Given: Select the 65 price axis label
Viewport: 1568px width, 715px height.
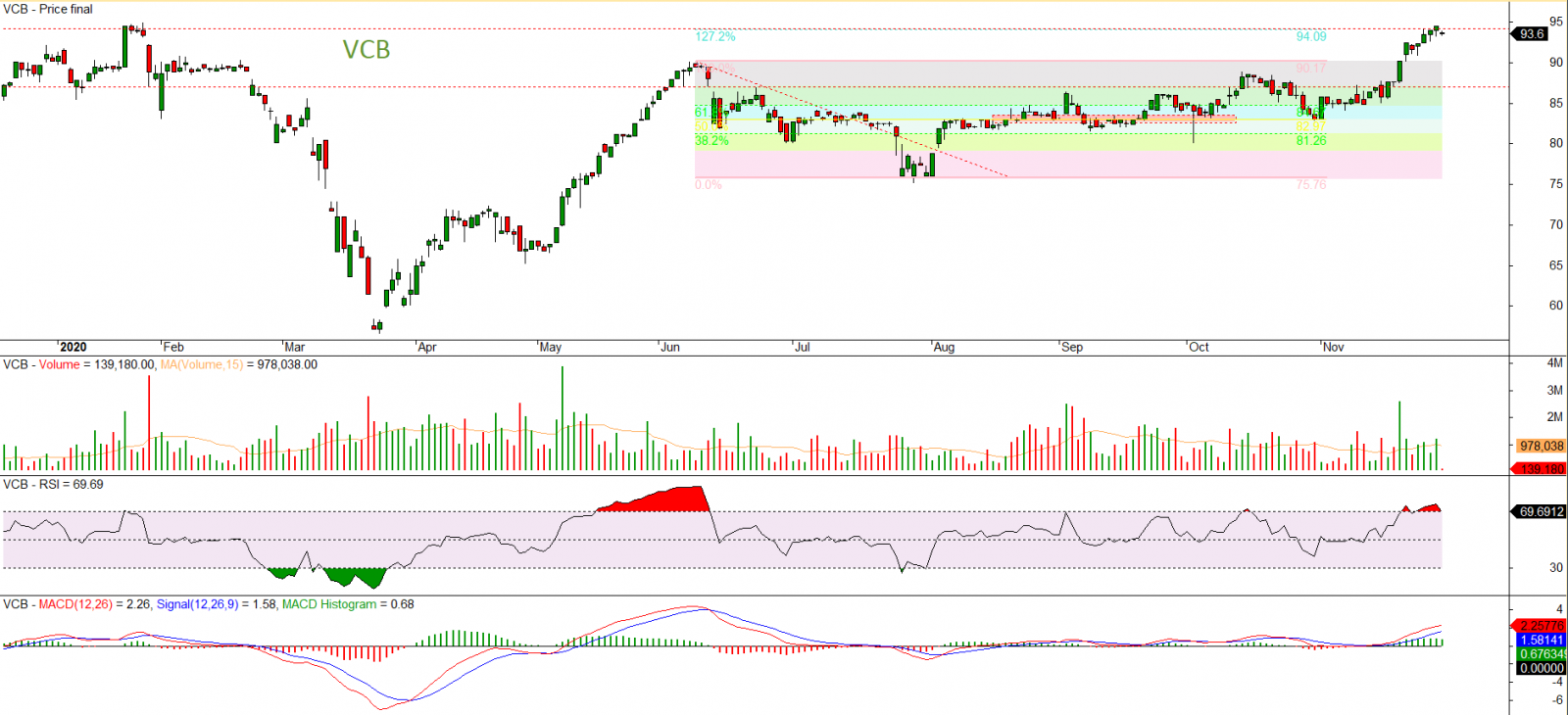Looking at the screenshot, I should click(x=1556, y=265).
